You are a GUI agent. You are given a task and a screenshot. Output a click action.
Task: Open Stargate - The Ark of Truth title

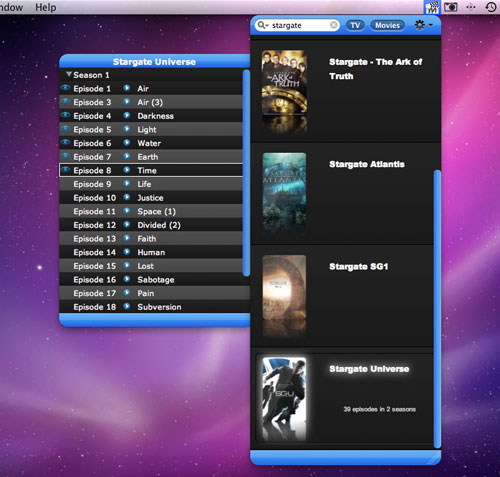[375, 69]
